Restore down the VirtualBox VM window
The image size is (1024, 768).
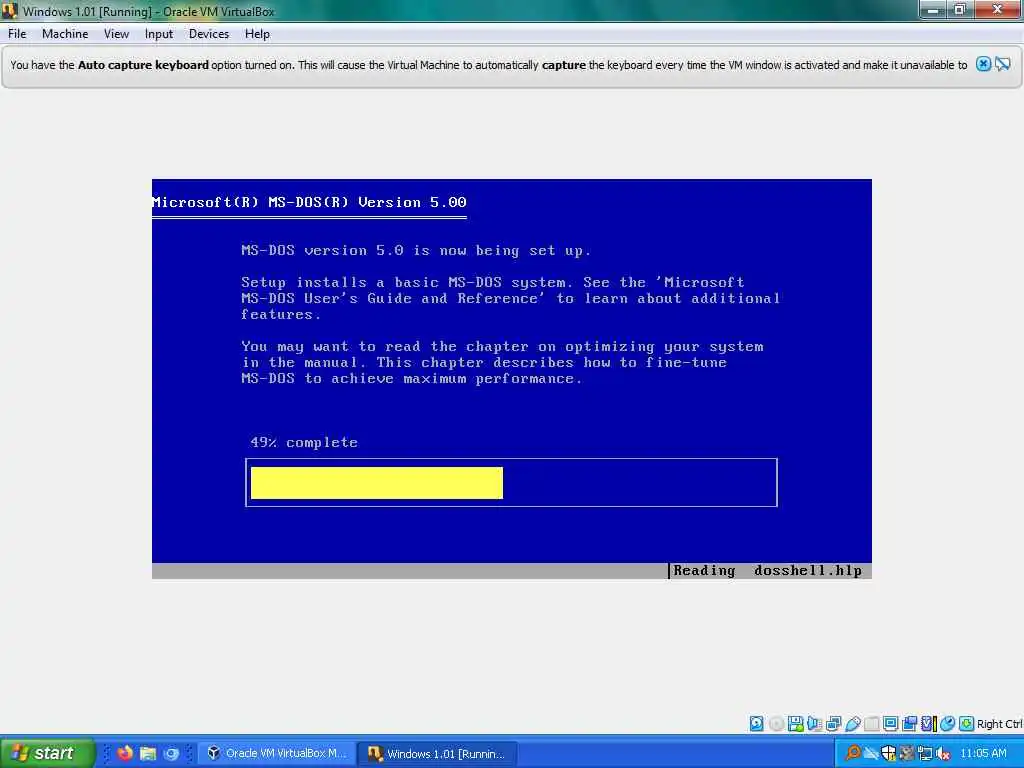(960, 10)
